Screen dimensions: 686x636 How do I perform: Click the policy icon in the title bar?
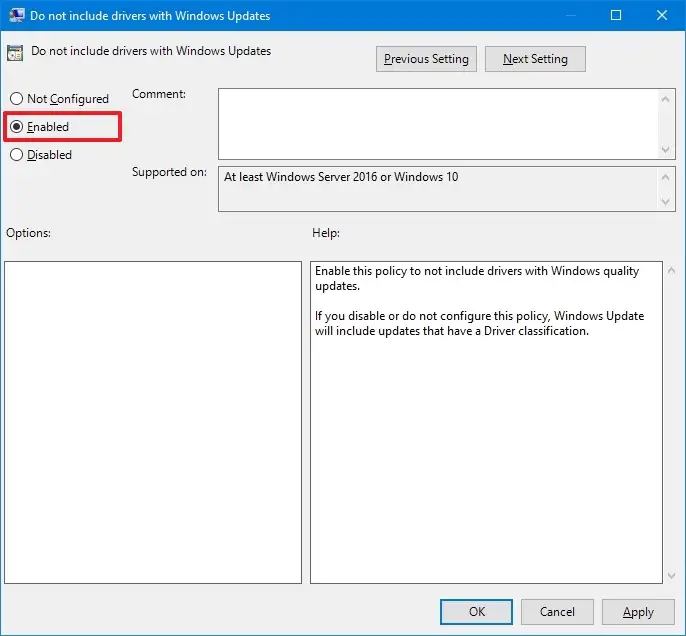16,15
